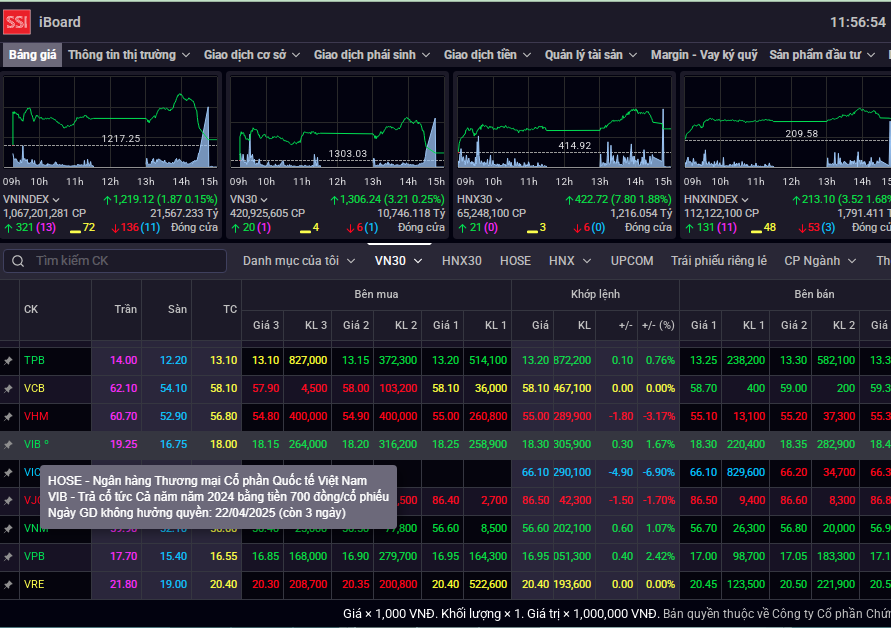891x628 pixels.
Task: Click VNM matched price 56.60
Action: [536, 529]
